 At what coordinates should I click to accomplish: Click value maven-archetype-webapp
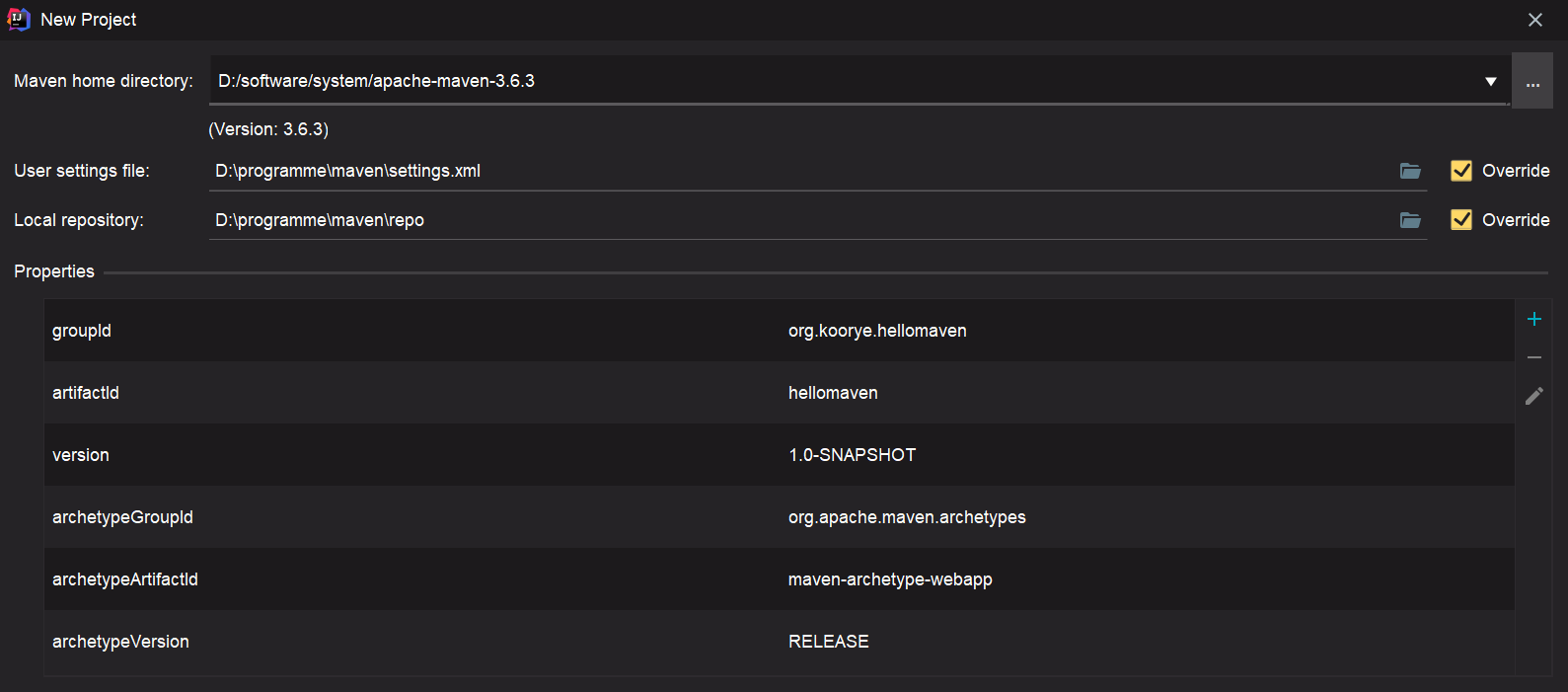click(x=890, y=579)
